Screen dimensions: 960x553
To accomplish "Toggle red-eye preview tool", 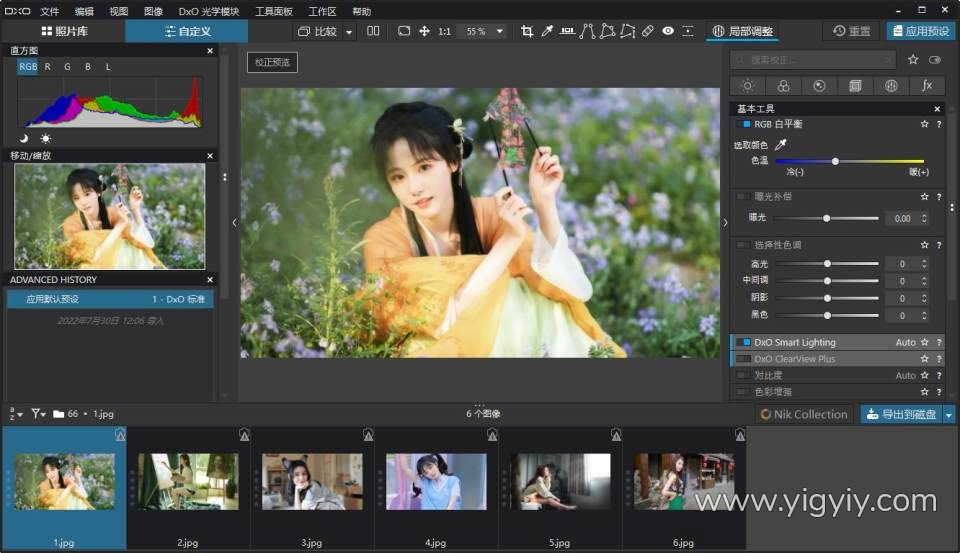I will click(x=668, y=31).
